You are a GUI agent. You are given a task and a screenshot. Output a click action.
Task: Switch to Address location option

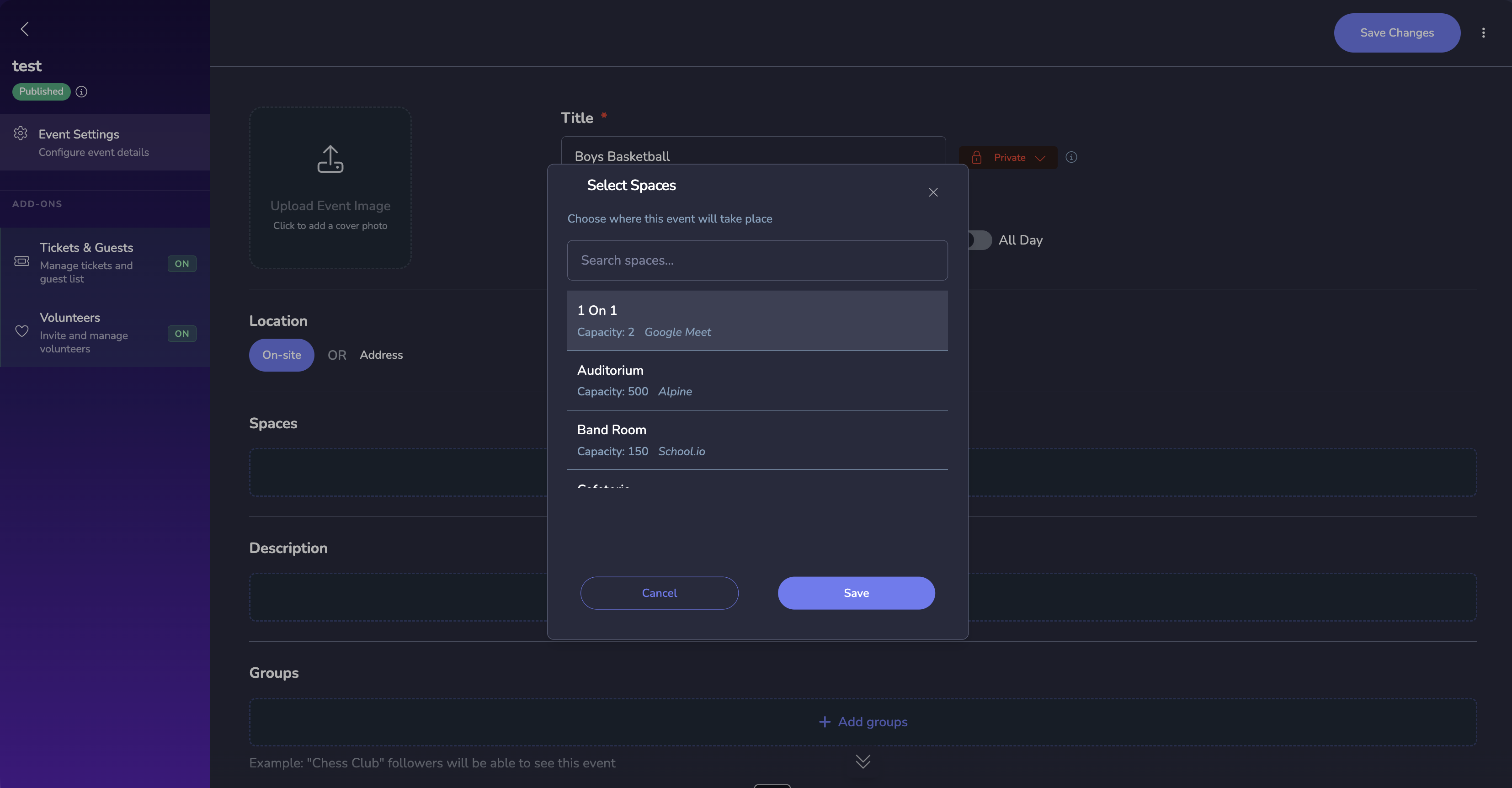(x=381, y=355)
